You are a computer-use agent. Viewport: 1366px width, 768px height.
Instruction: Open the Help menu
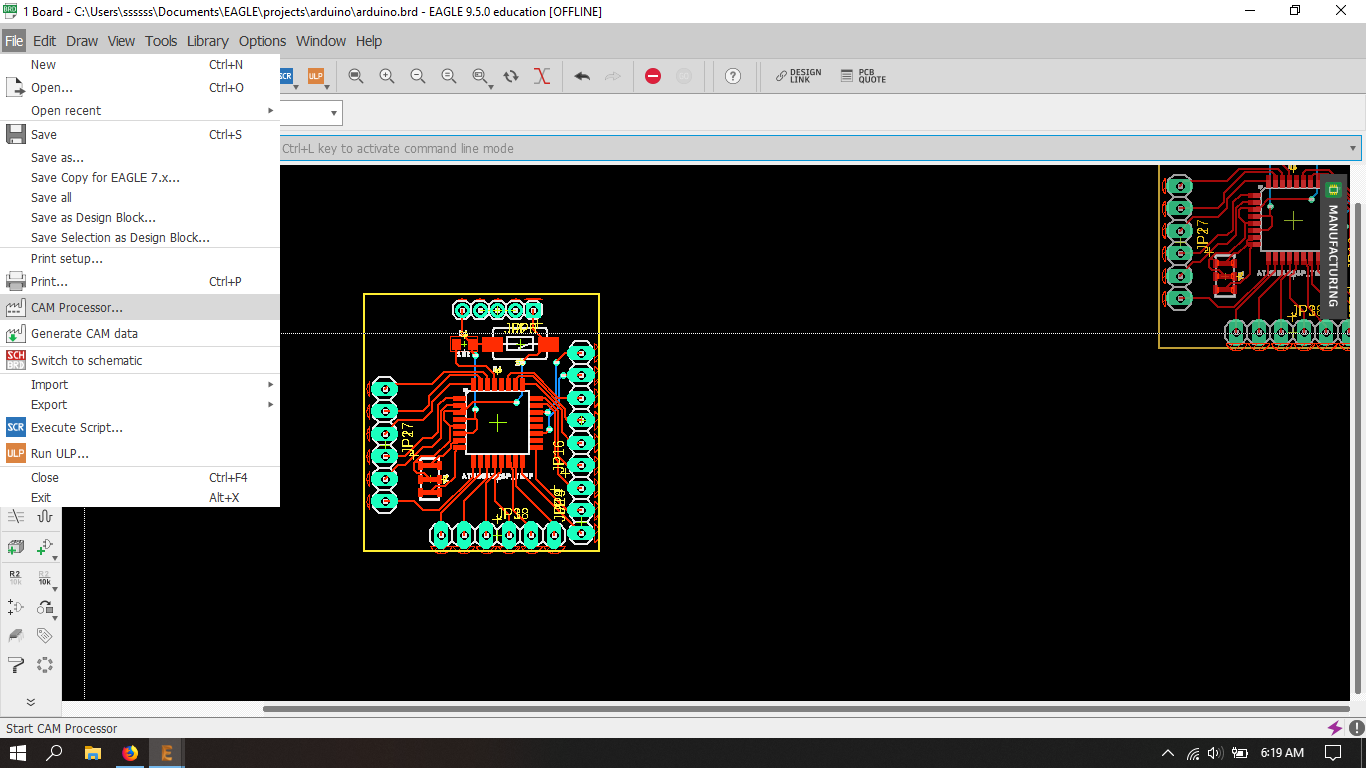tap(369, 41)
